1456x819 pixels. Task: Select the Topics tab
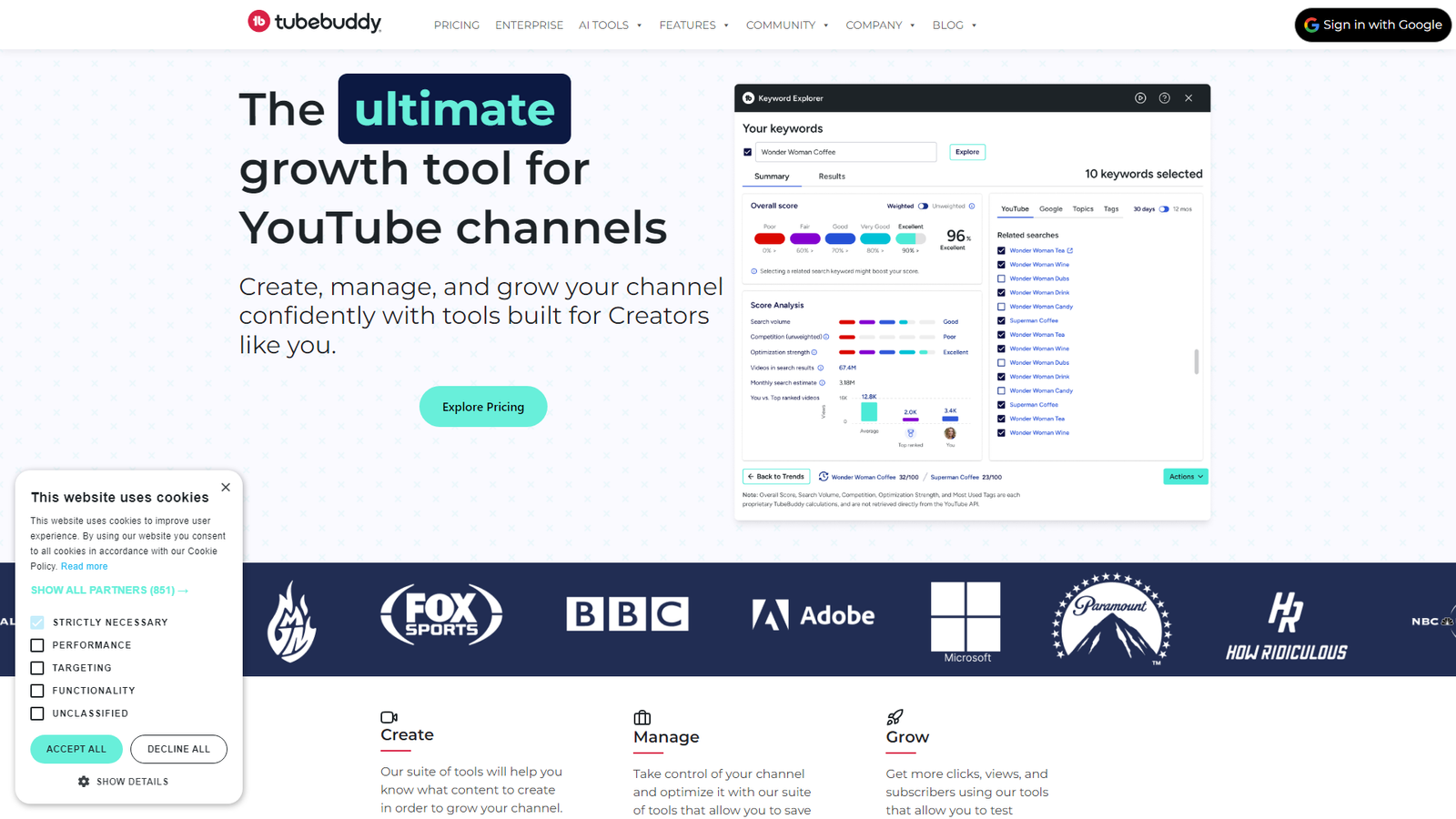coord(1083,209)
